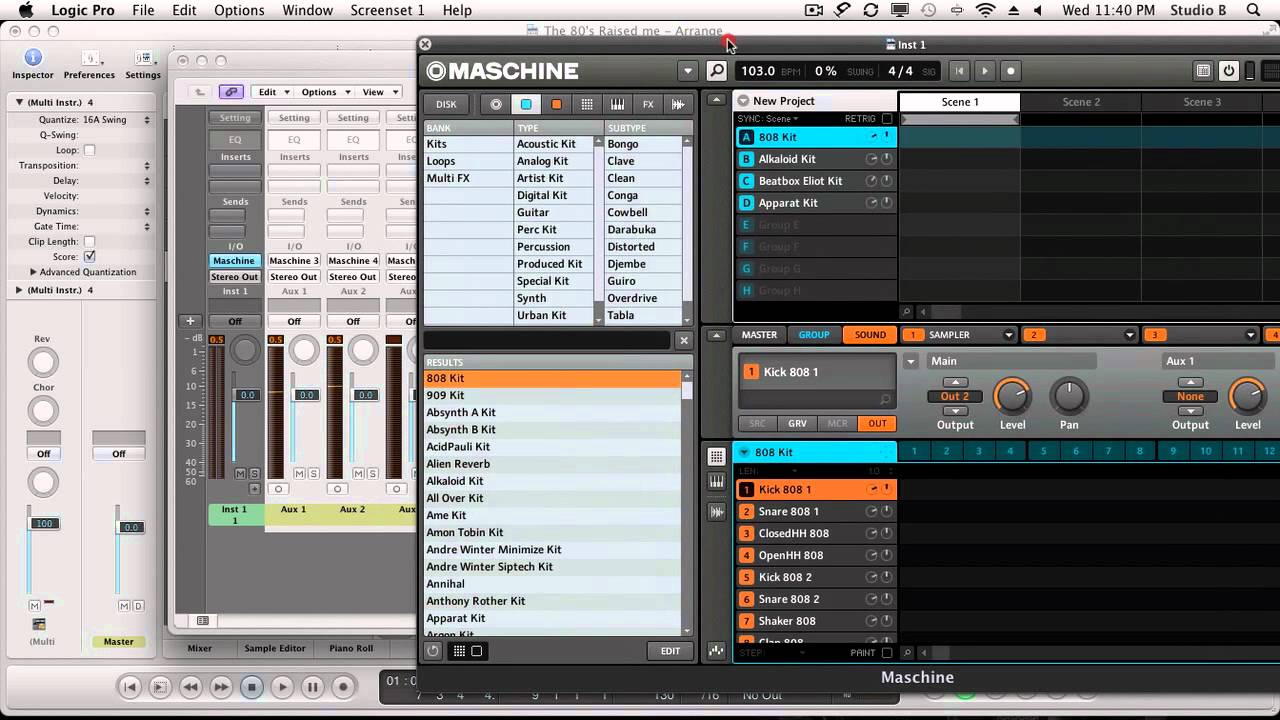Select the Samples waveform browser filter icon
The image size is (1280, 720).
[678, 104]
